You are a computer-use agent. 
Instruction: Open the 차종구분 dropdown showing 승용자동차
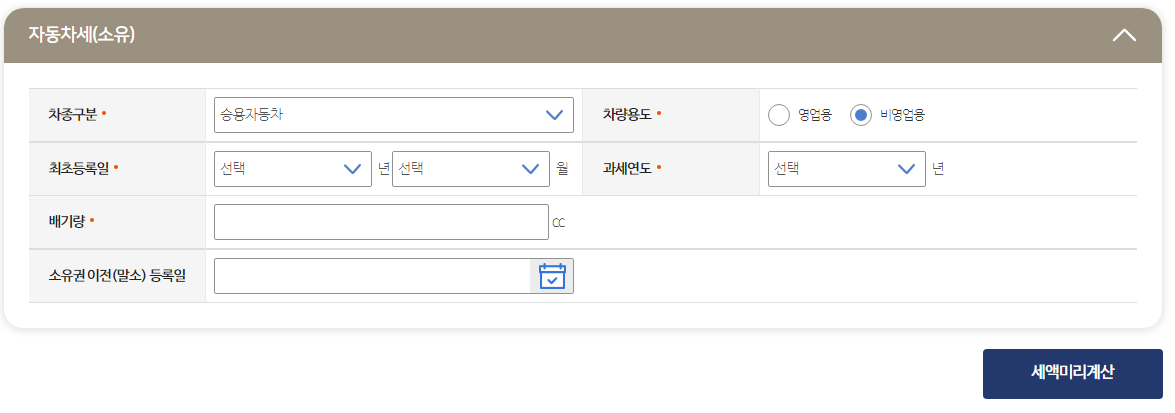point(393,115)
